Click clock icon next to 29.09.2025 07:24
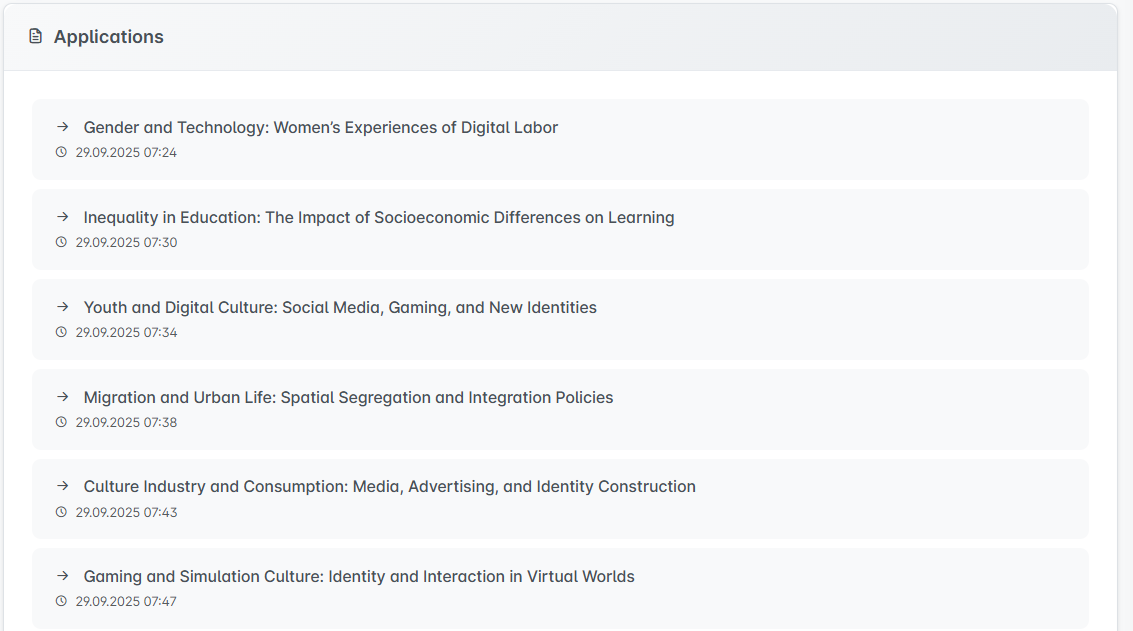 click(61, 153)
